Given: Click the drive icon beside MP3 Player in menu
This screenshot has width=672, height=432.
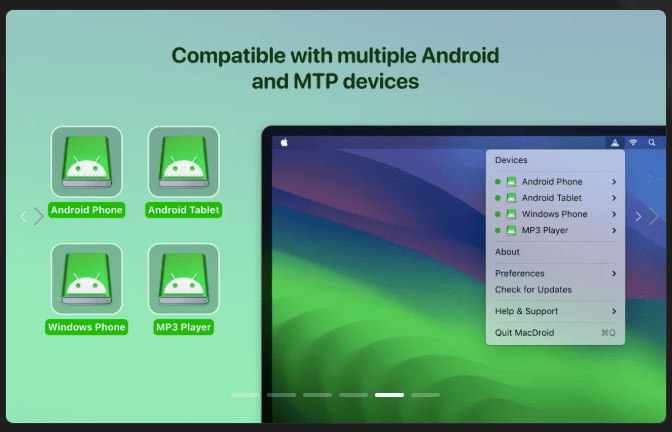Looking at the screenshot, I should click(511, 231).
